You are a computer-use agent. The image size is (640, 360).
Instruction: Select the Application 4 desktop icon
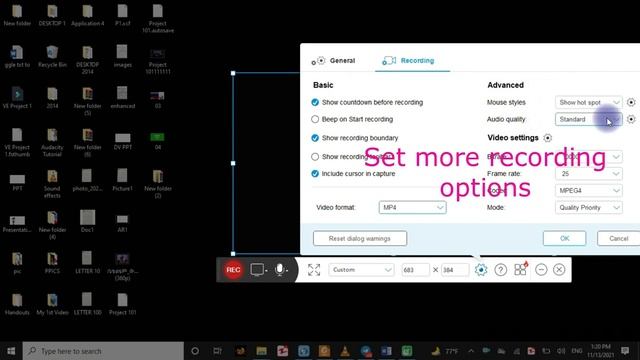pos(87,15)
